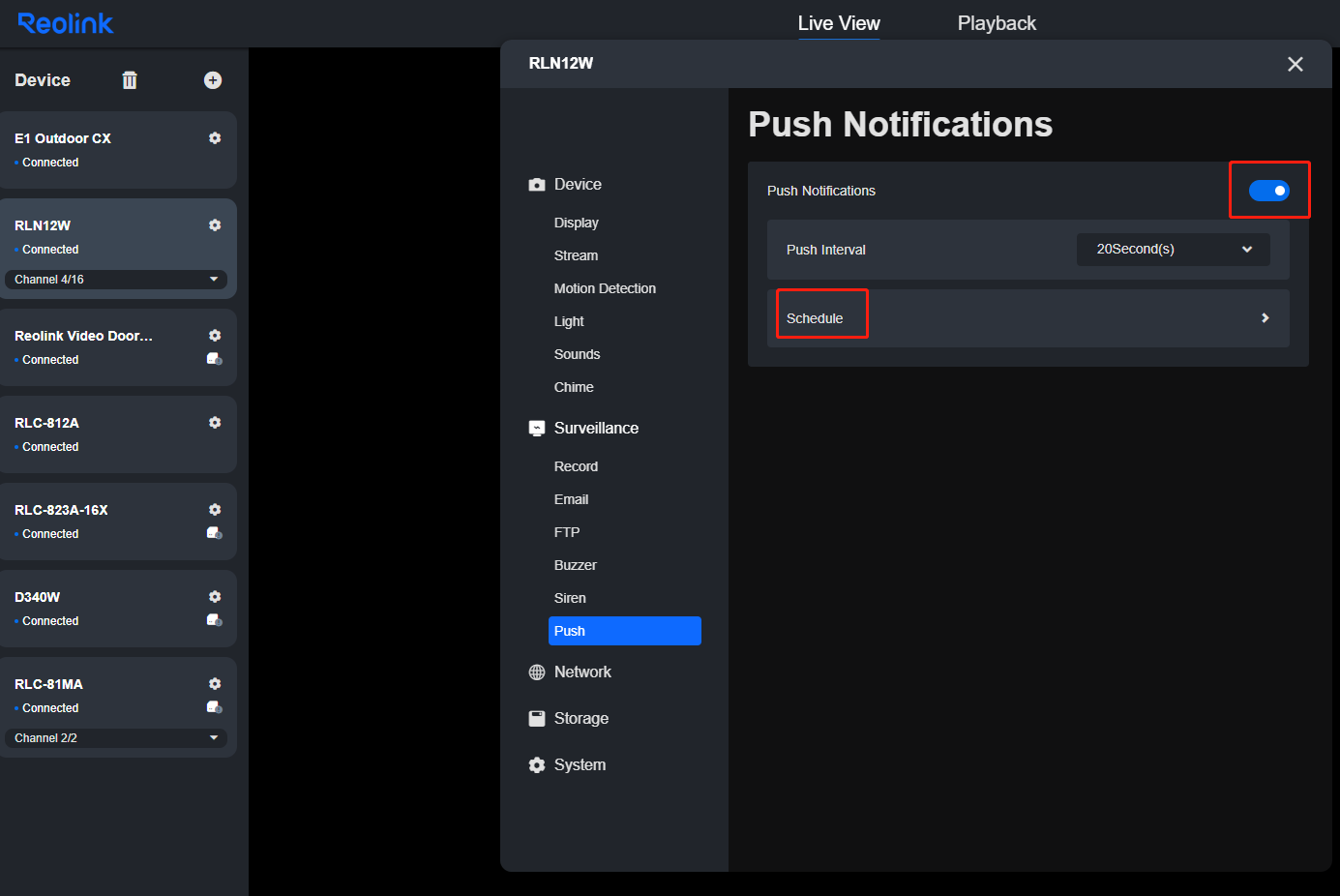Click the globe icon beside Network
Viewport: 1340px width, 896px height.
(x=537, y=672)
